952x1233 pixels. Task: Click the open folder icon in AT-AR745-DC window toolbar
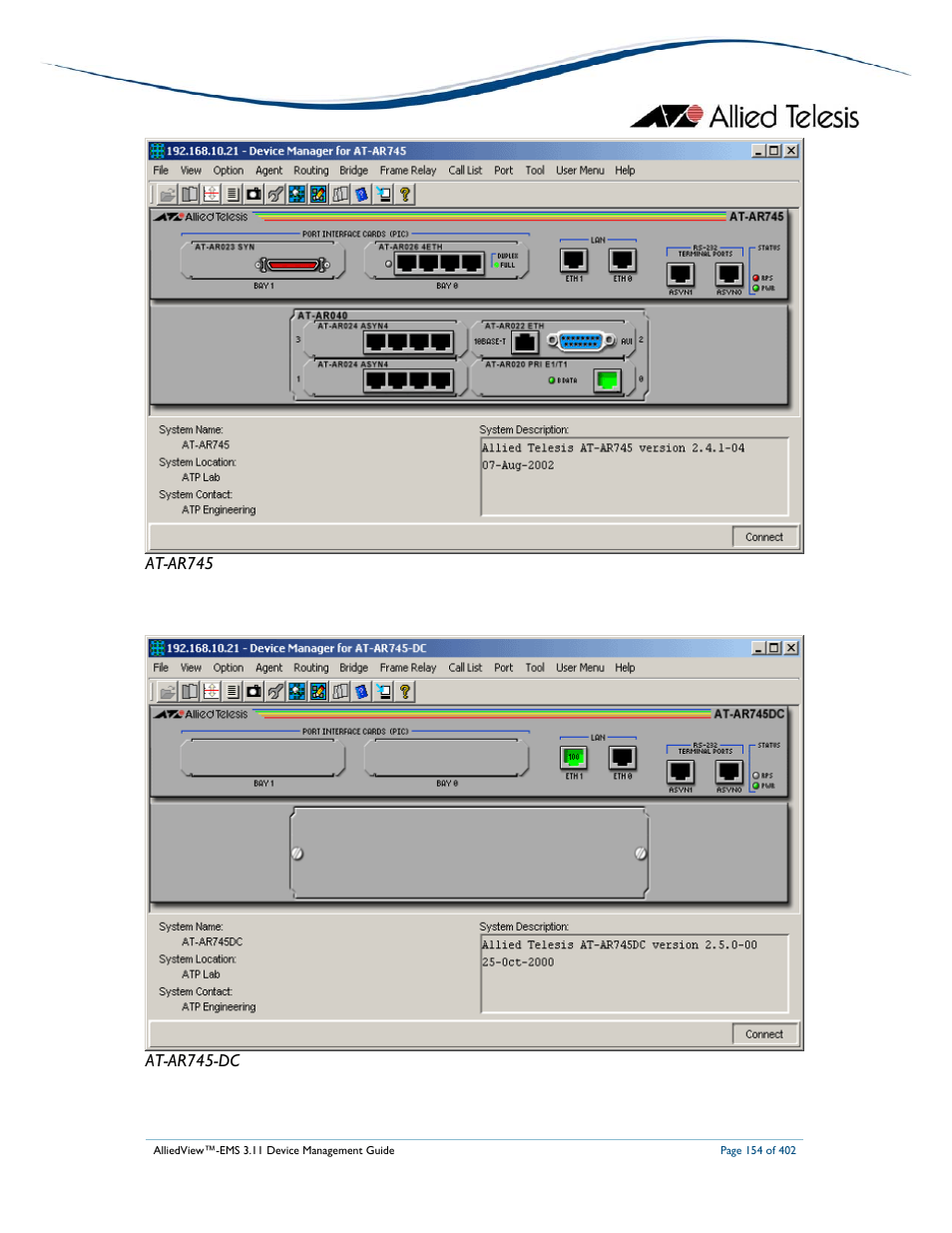coord(168,692)
